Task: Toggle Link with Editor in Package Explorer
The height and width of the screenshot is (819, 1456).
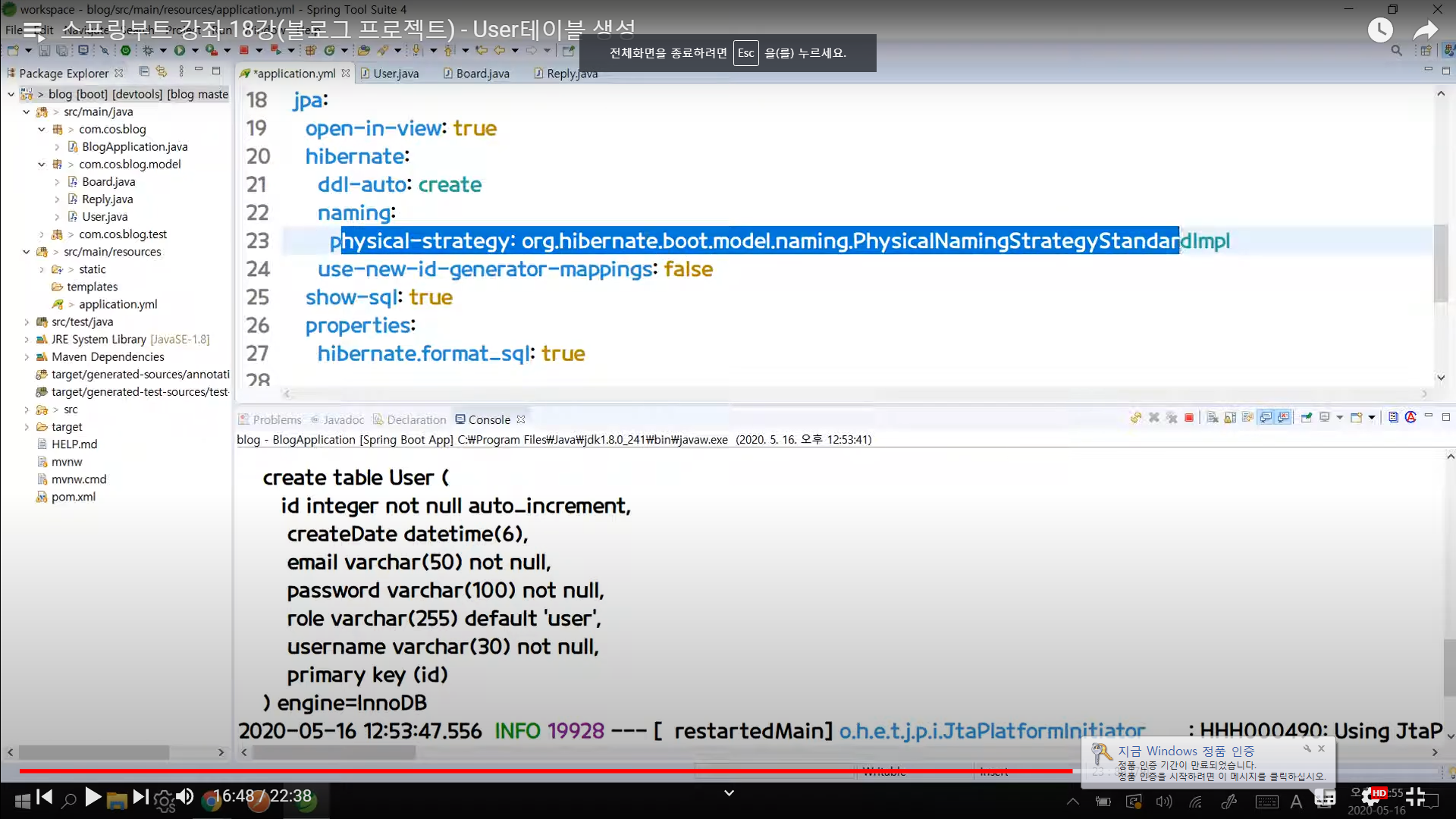Action: (x=162, y=71)
